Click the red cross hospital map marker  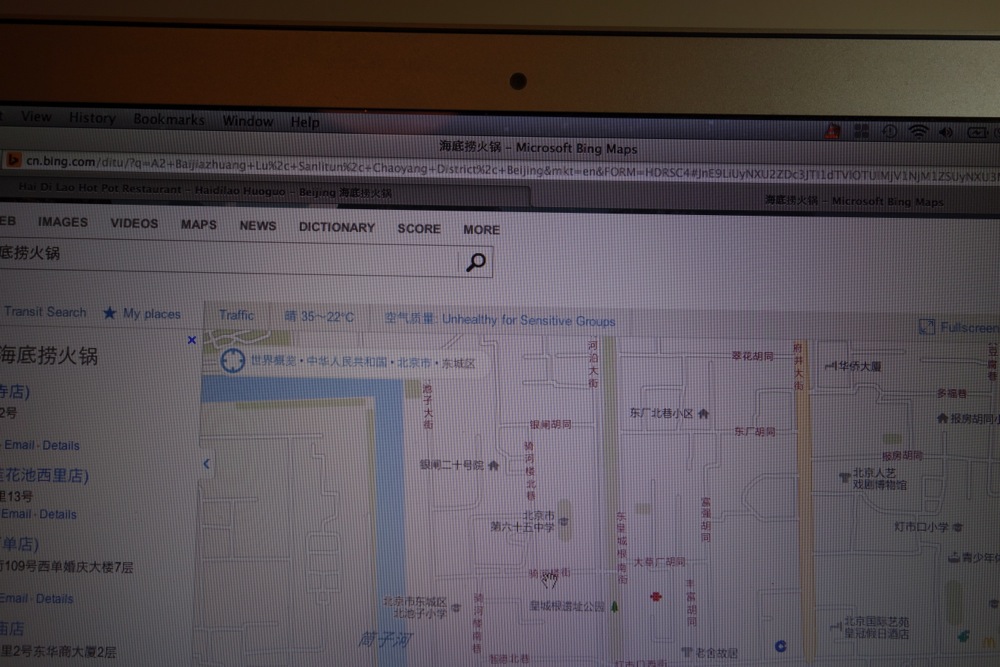click(x=655, y=596)
